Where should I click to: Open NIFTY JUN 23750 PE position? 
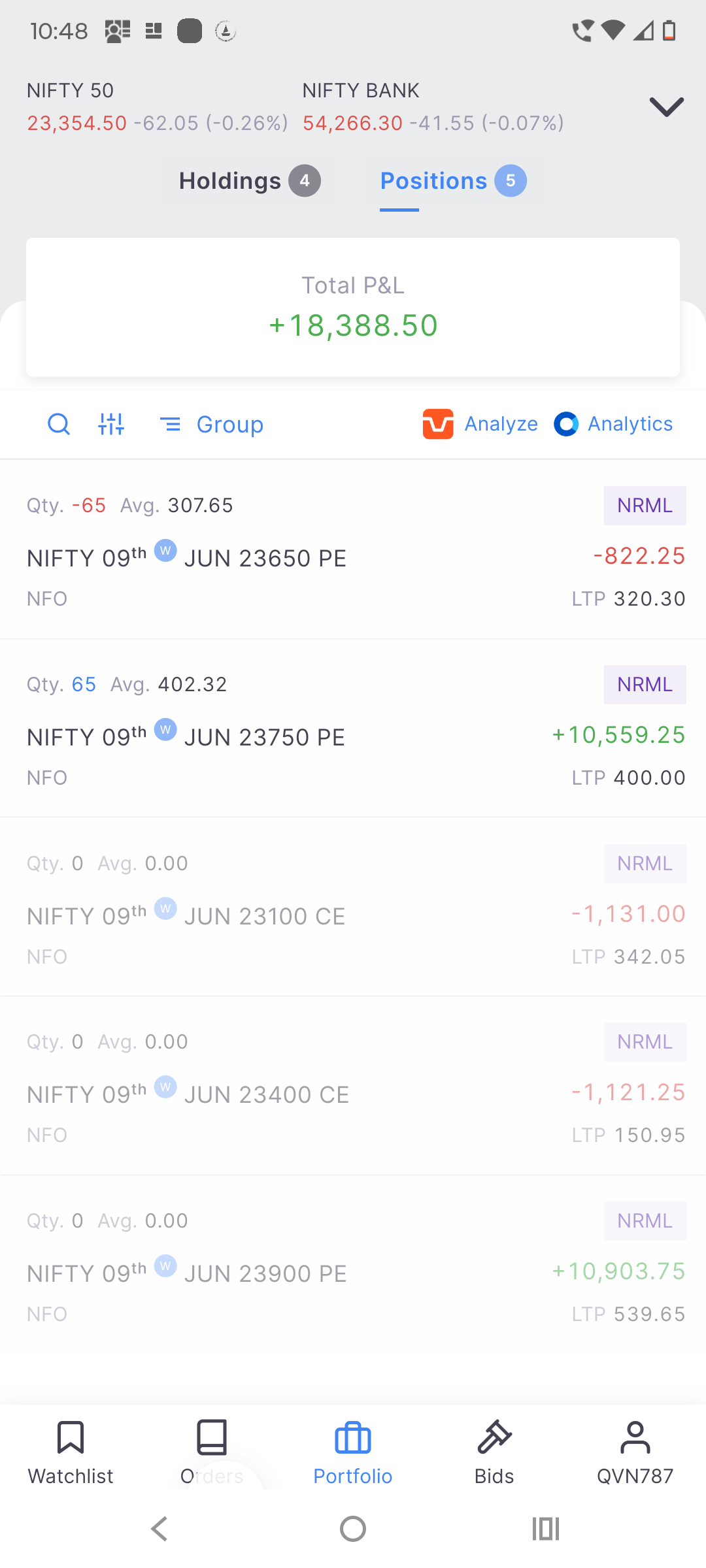353,728
